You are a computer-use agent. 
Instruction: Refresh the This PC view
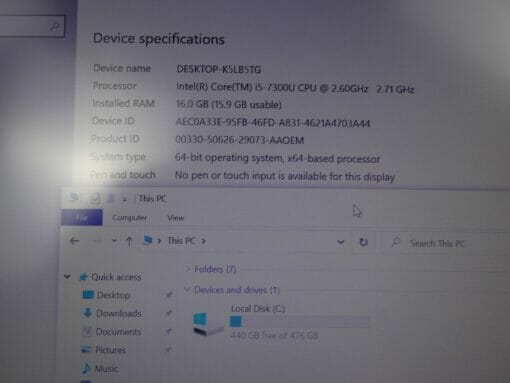tap(363, 242)
